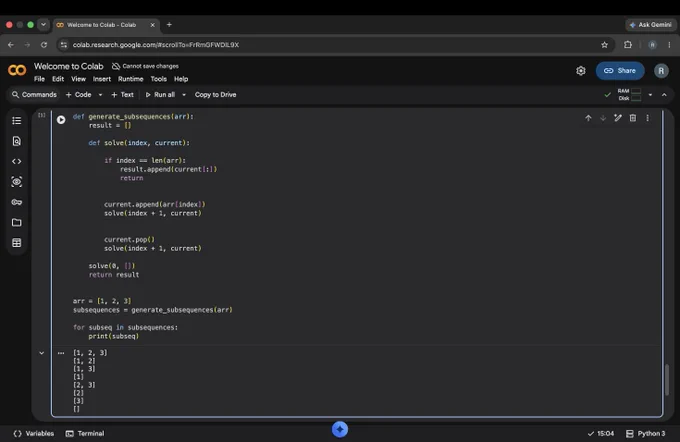Image resolution: width=680 pixels, height=442 pixels.
Task: Open output cell options ellipsis icon
Action: pyautogui.click(x=61, y=353)
